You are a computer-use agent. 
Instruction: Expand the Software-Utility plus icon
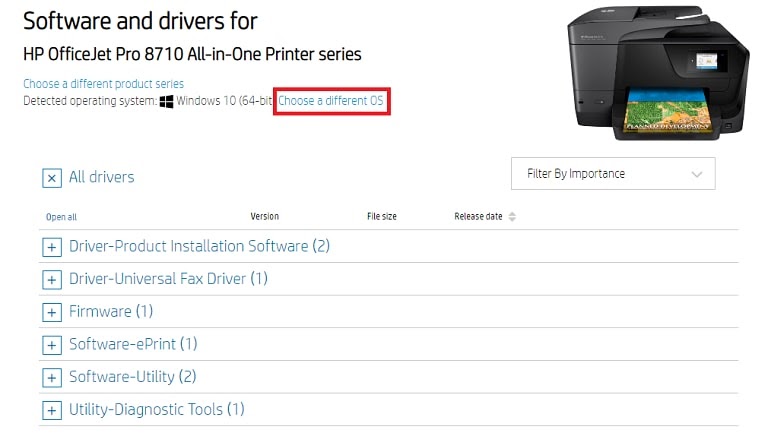coord(52,378)
